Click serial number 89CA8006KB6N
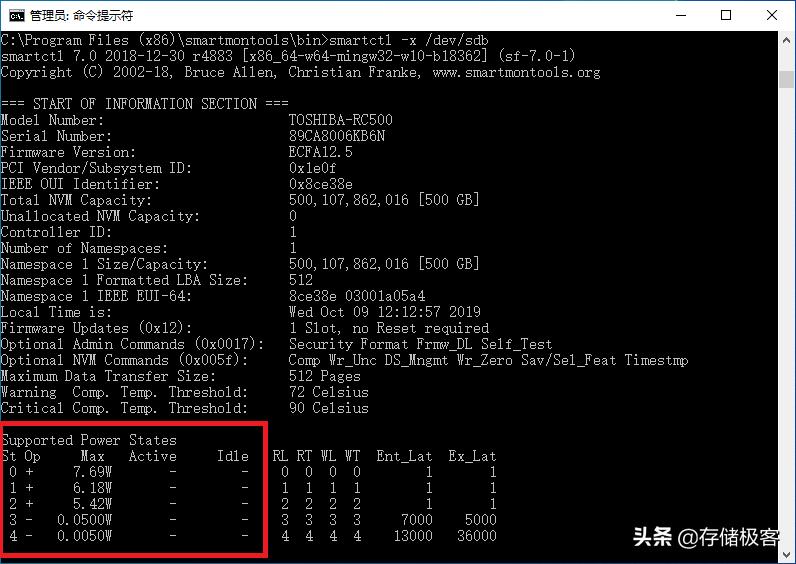This screenshot has height=564, width=796. [x=337, y=136]
